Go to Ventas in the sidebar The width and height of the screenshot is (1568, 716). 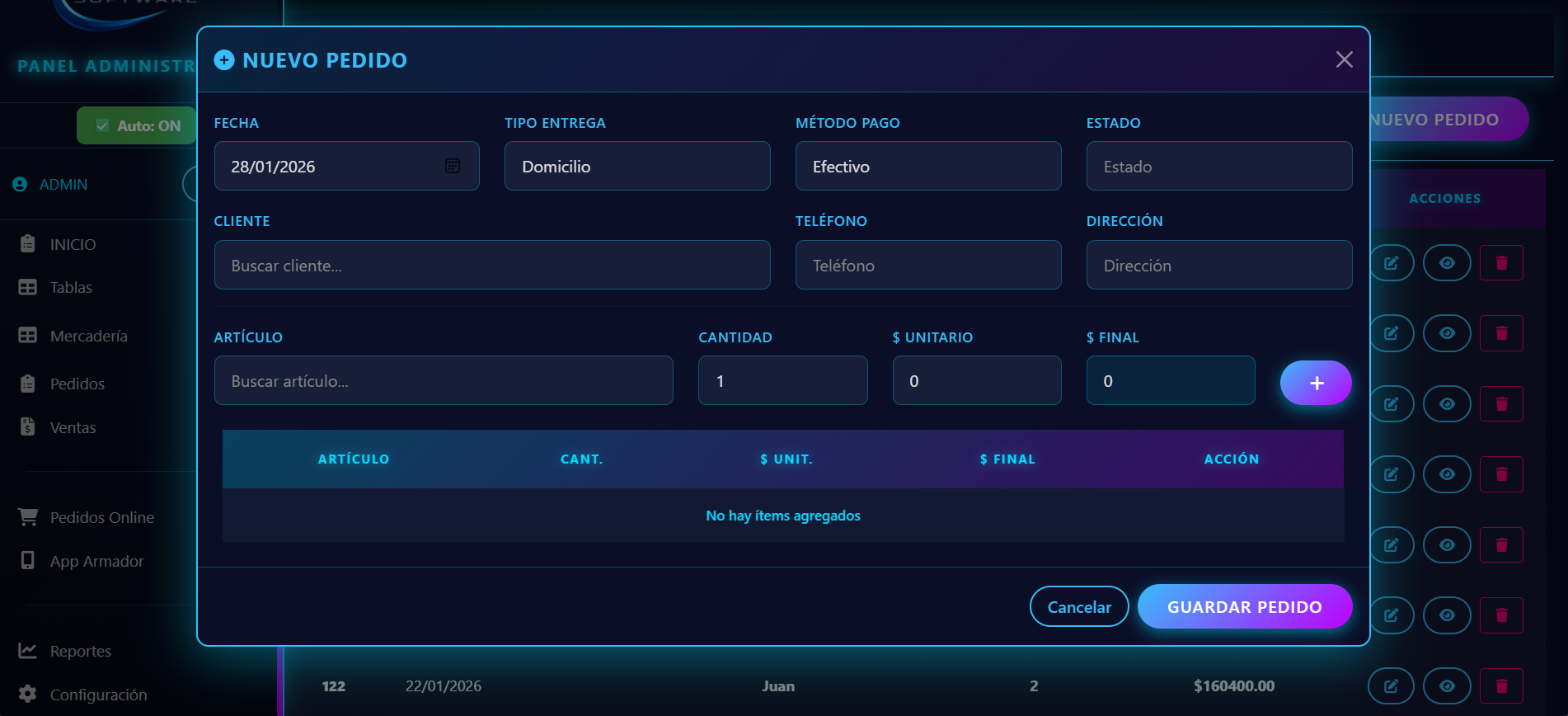[73, 427]
